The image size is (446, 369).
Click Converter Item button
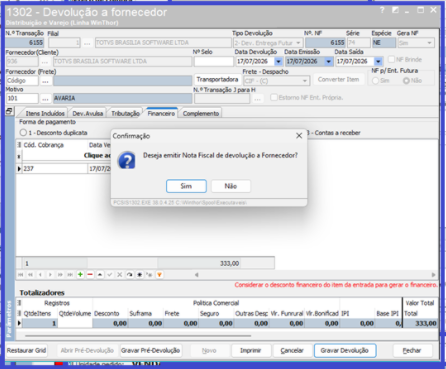pos(338,79)
